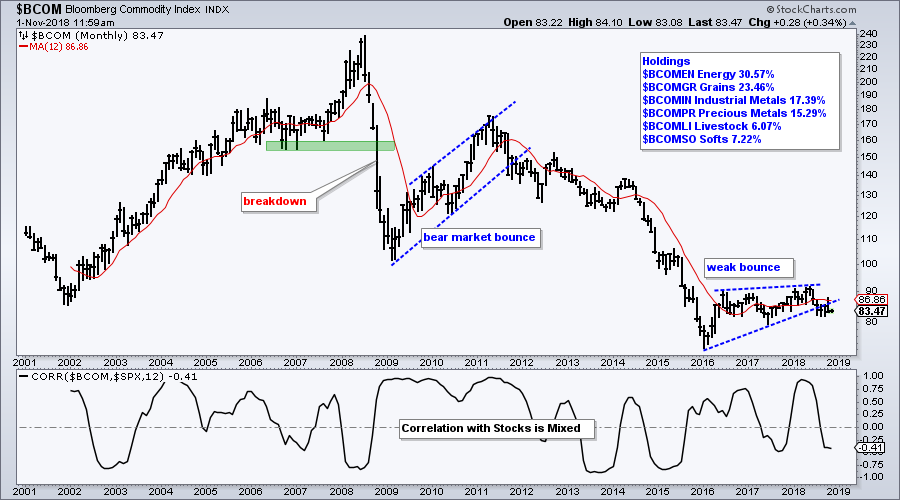Click the -1.00 correlation axis label
900x500 pixels.
click(871, 477)
